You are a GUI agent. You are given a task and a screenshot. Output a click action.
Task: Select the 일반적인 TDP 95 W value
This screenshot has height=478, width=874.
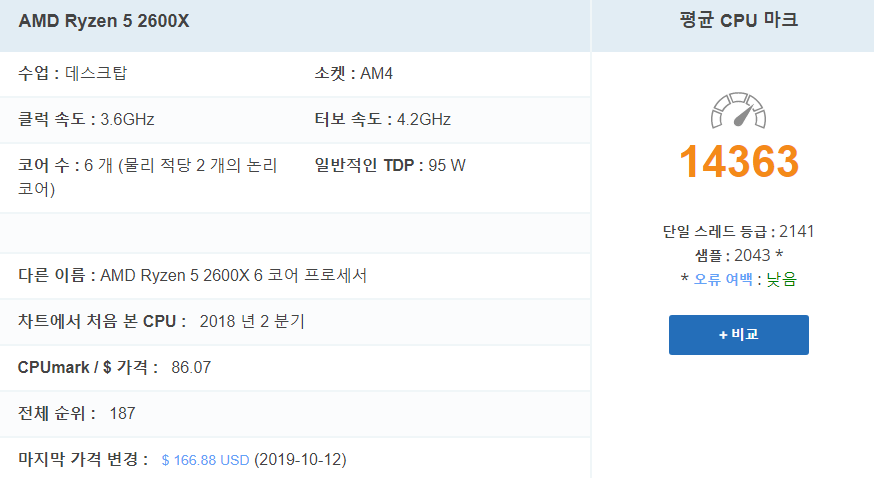[390, 165]
